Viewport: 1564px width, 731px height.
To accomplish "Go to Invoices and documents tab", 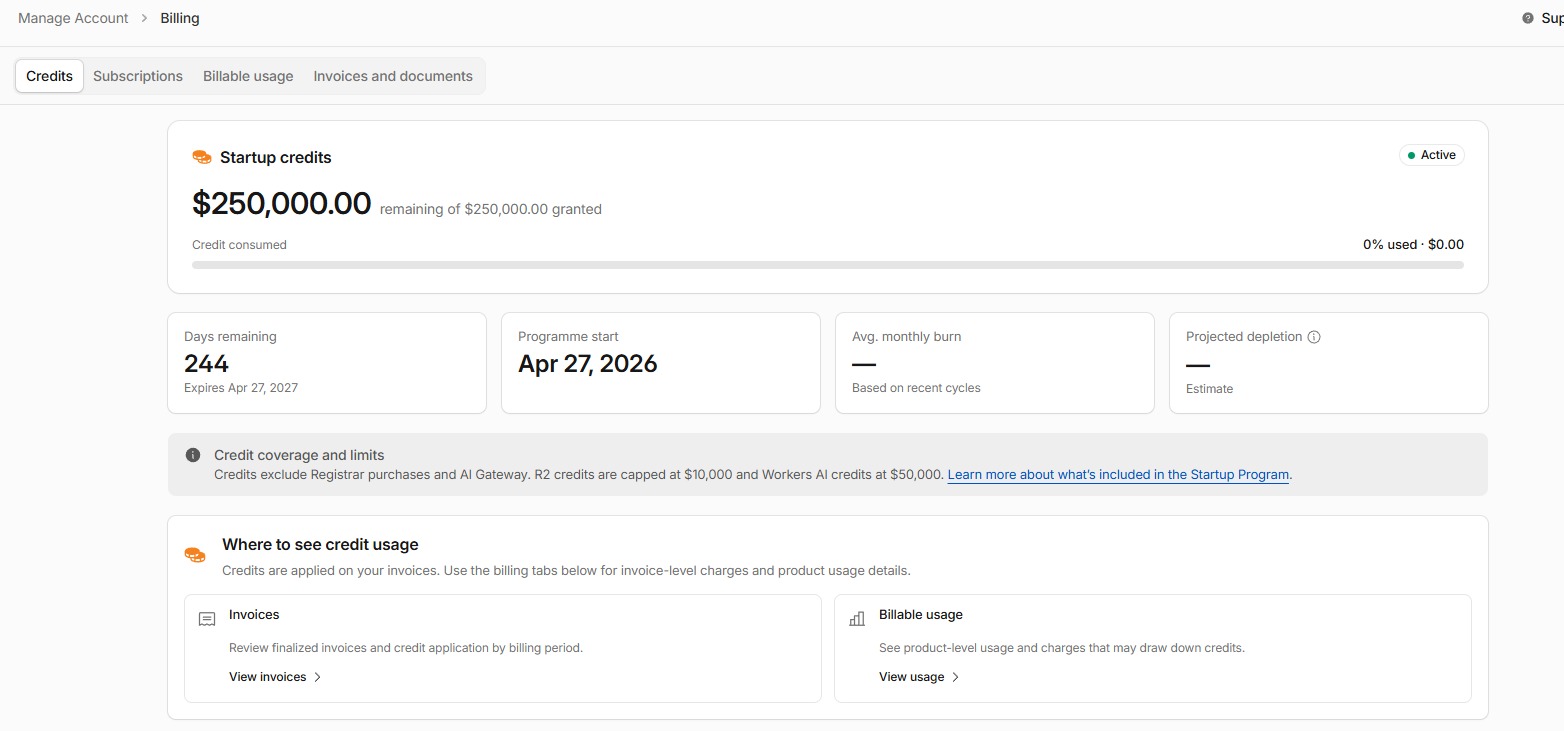I will (x=393, y=76).
